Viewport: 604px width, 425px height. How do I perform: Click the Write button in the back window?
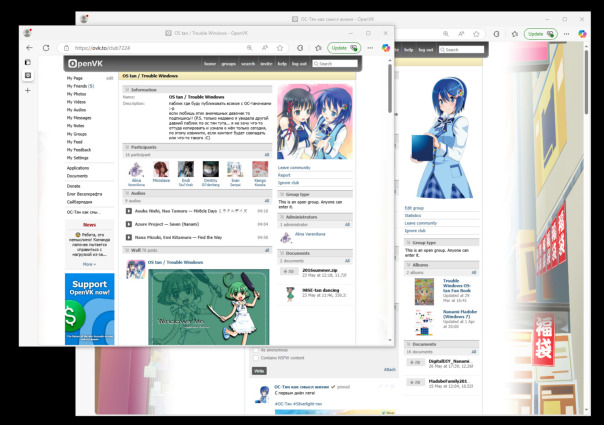coord(259,371)
